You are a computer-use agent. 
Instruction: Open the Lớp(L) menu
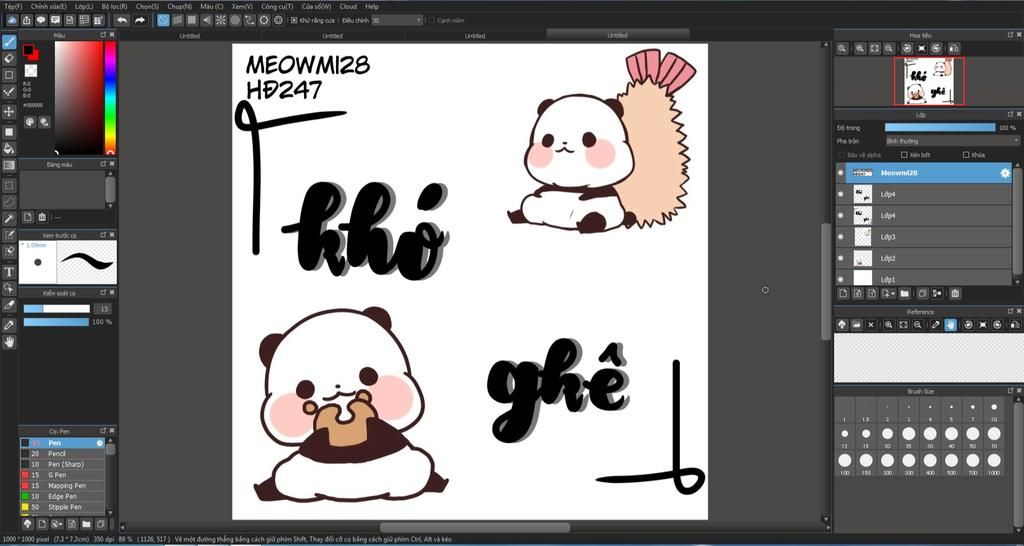pyautogui.click(x=84, y=7)
